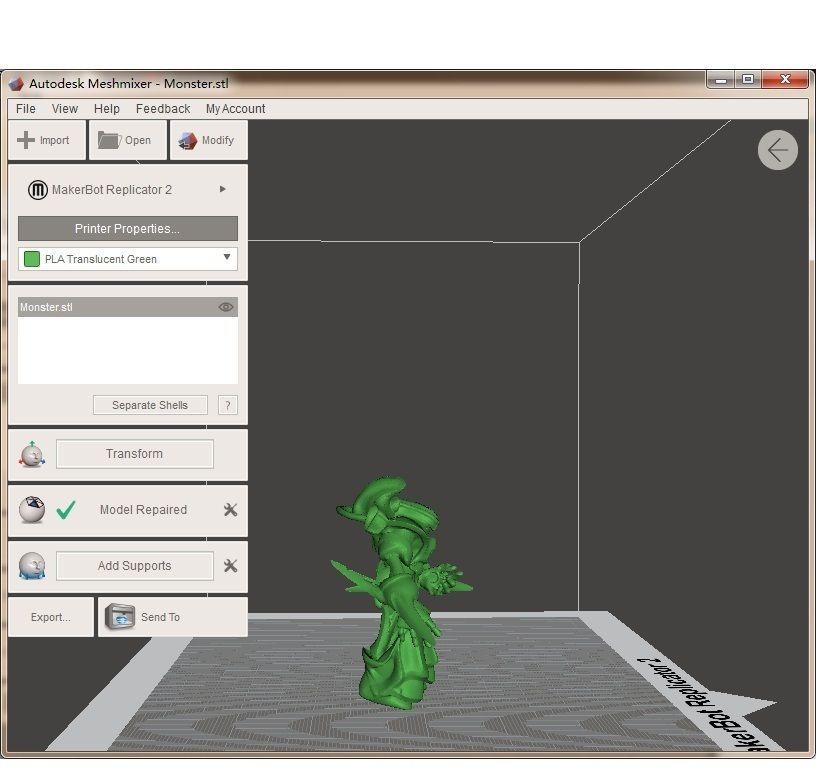The height and width of the screenshot is (779, 816).
Task: Close the Meshmixer window
Action: pyautogui.click(x=785, y=80)
